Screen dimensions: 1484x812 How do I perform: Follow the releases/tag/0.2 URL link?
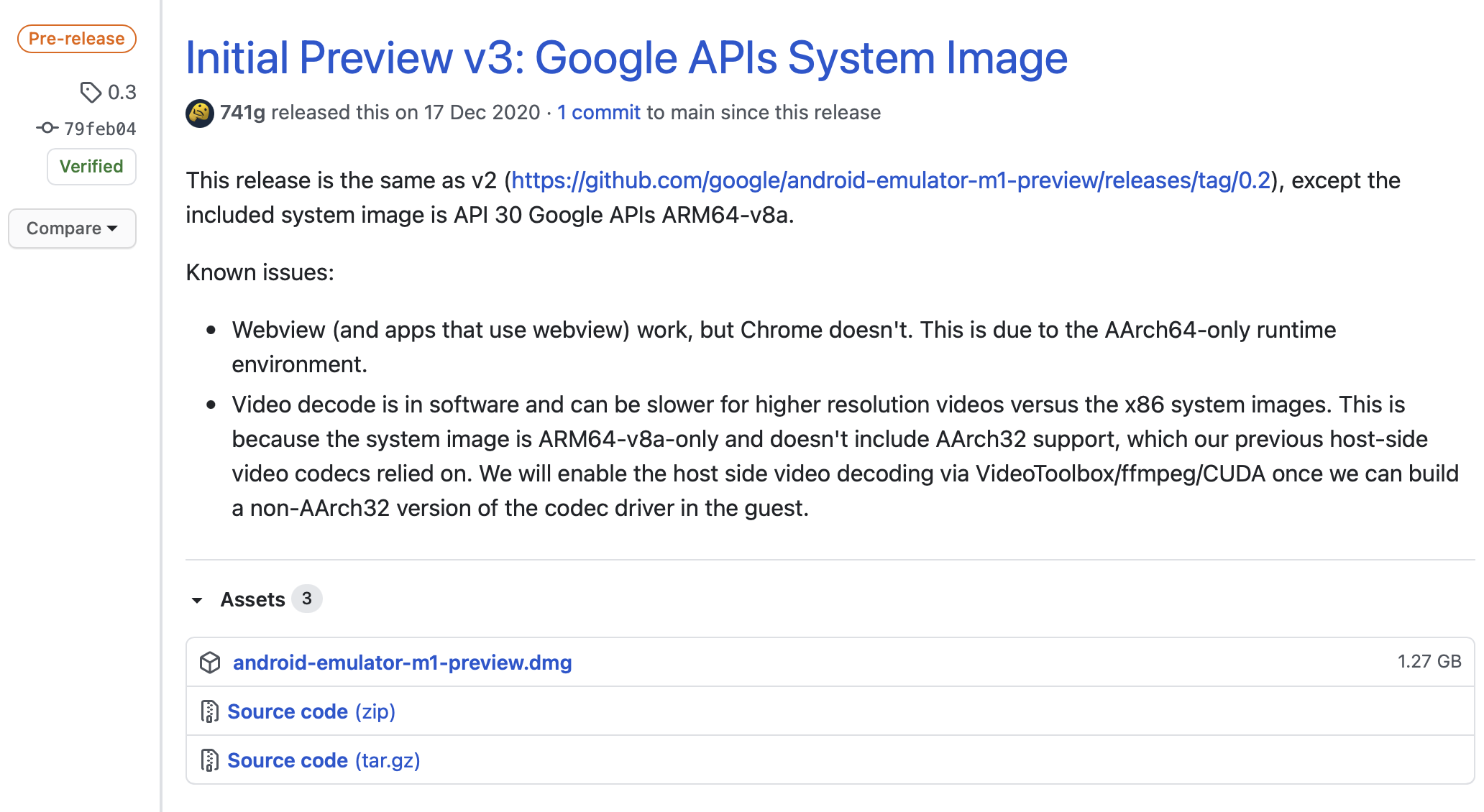[x=891, y=180]
